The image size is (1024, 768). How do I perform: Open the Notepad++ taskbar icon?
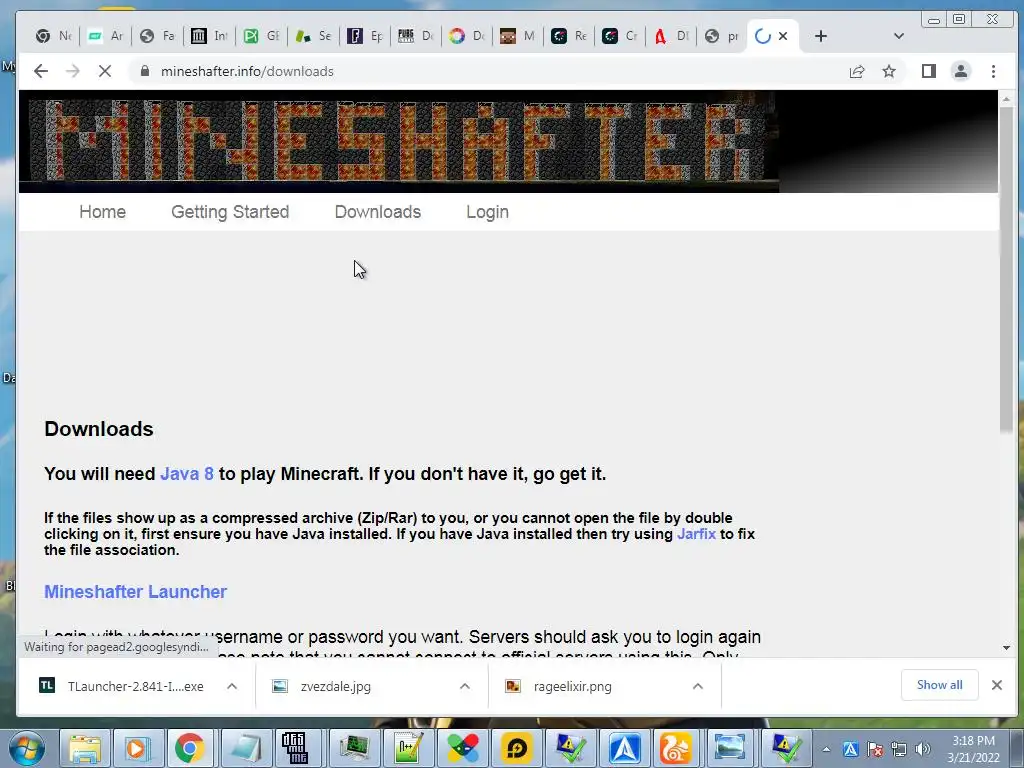[408, 748]
